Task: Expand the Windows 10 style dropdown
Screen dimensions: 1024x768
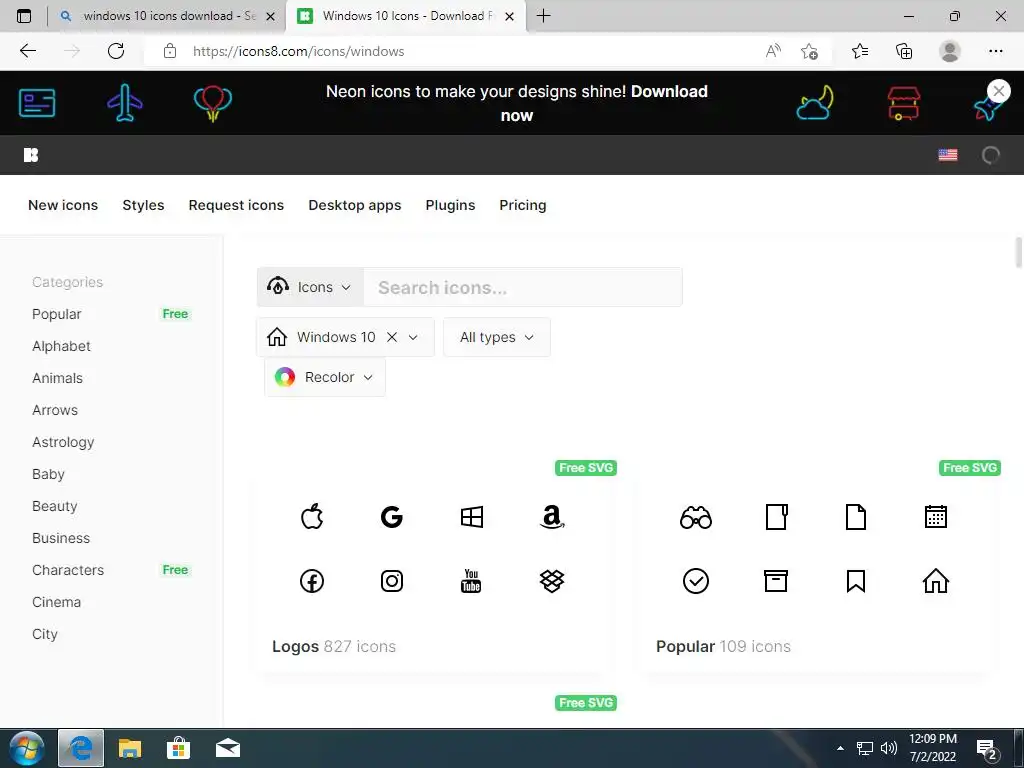Action: [x=413, y=337]
